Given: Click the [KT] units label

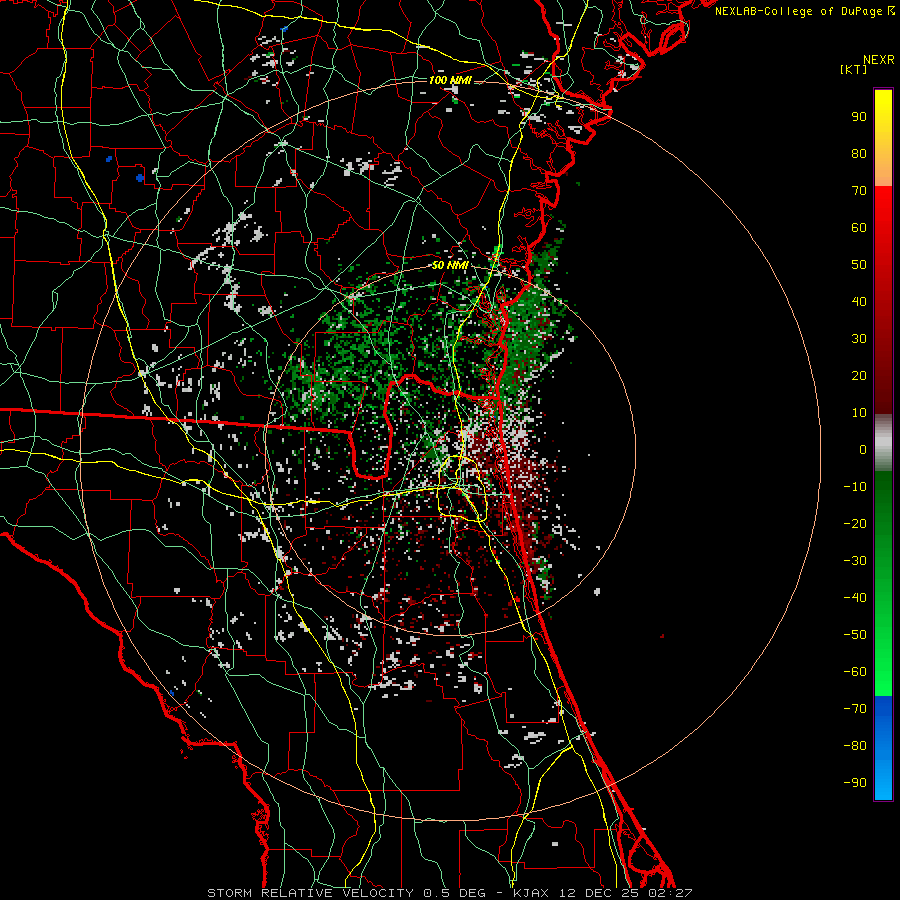Looking at the screenshot, I should pos(854,69).
